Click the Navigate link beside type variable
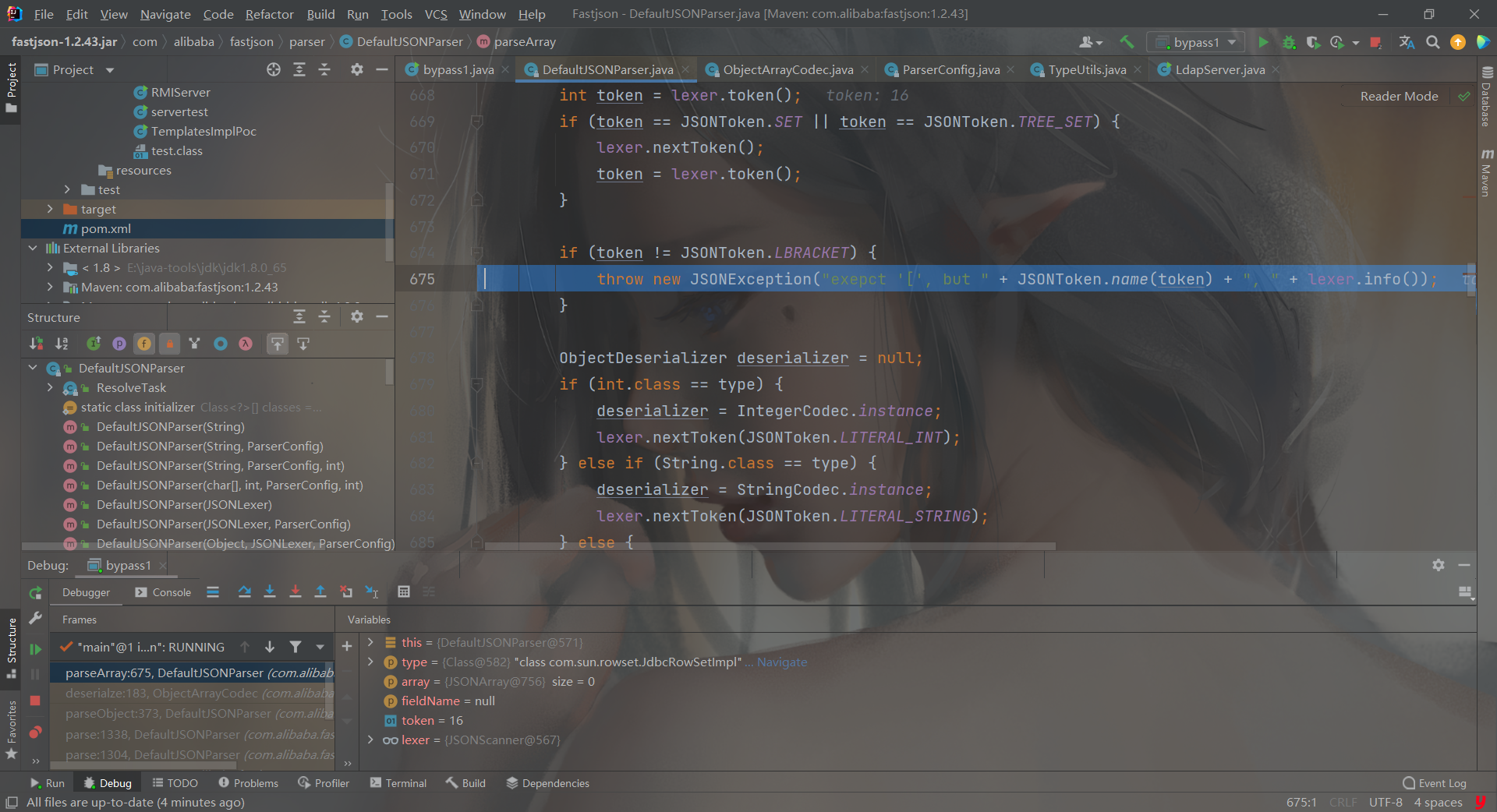The image size is (1497, 812). [x=782, y=662]
